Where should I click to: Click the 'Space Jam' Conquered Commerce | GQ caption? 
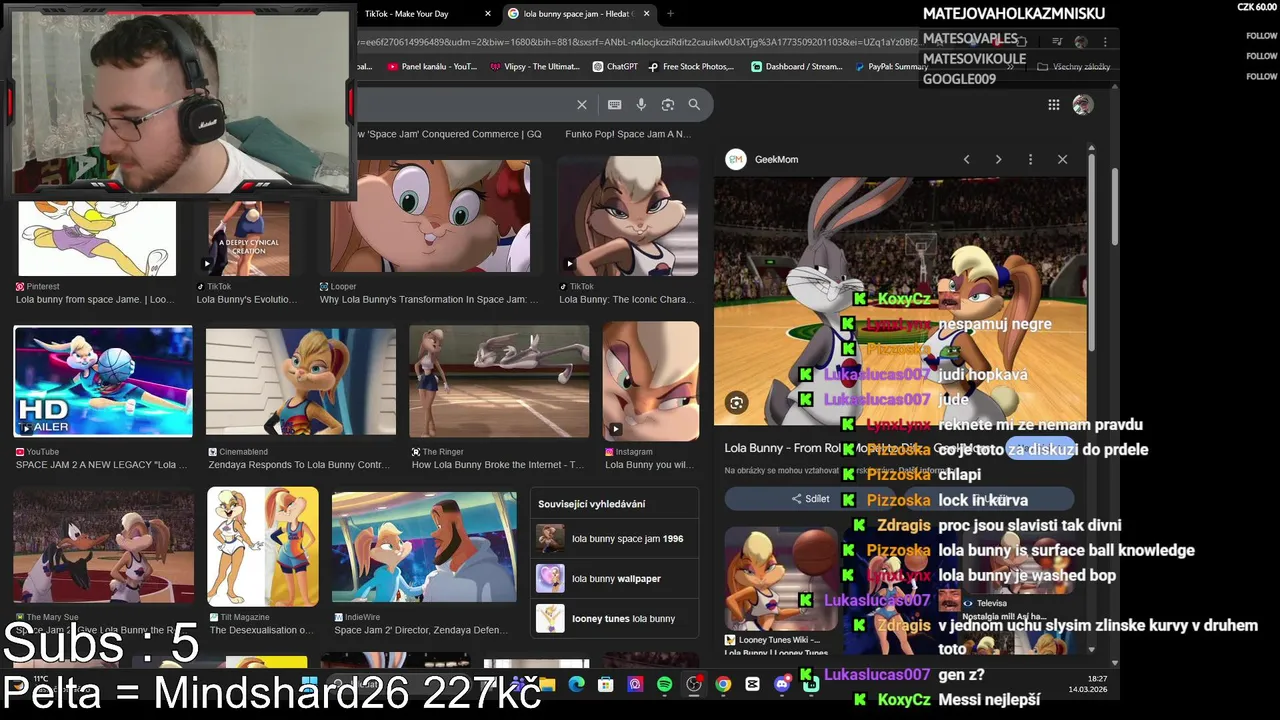[449, 134]
